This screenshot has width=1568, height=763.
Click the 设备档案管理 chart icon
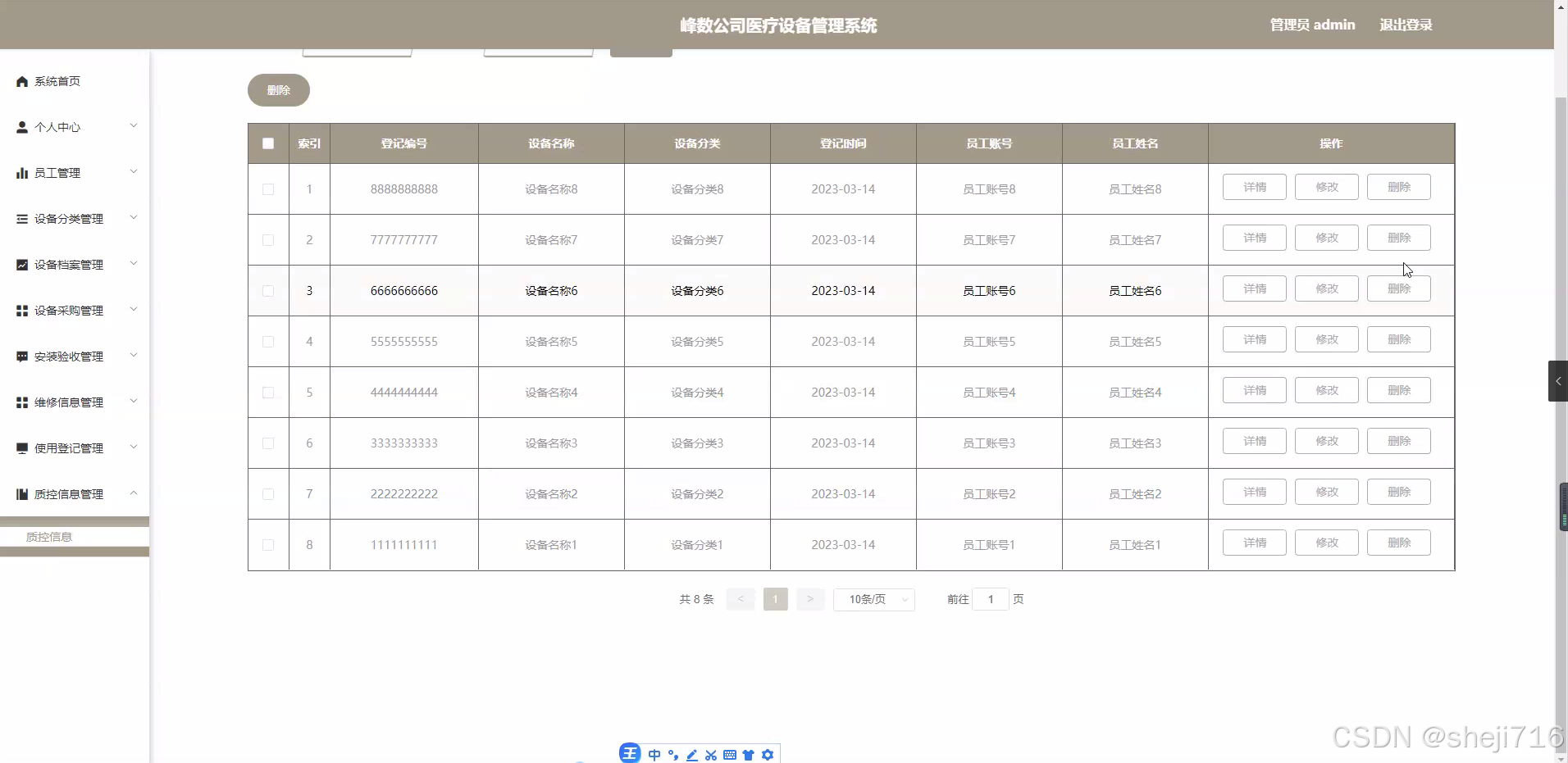21,265
